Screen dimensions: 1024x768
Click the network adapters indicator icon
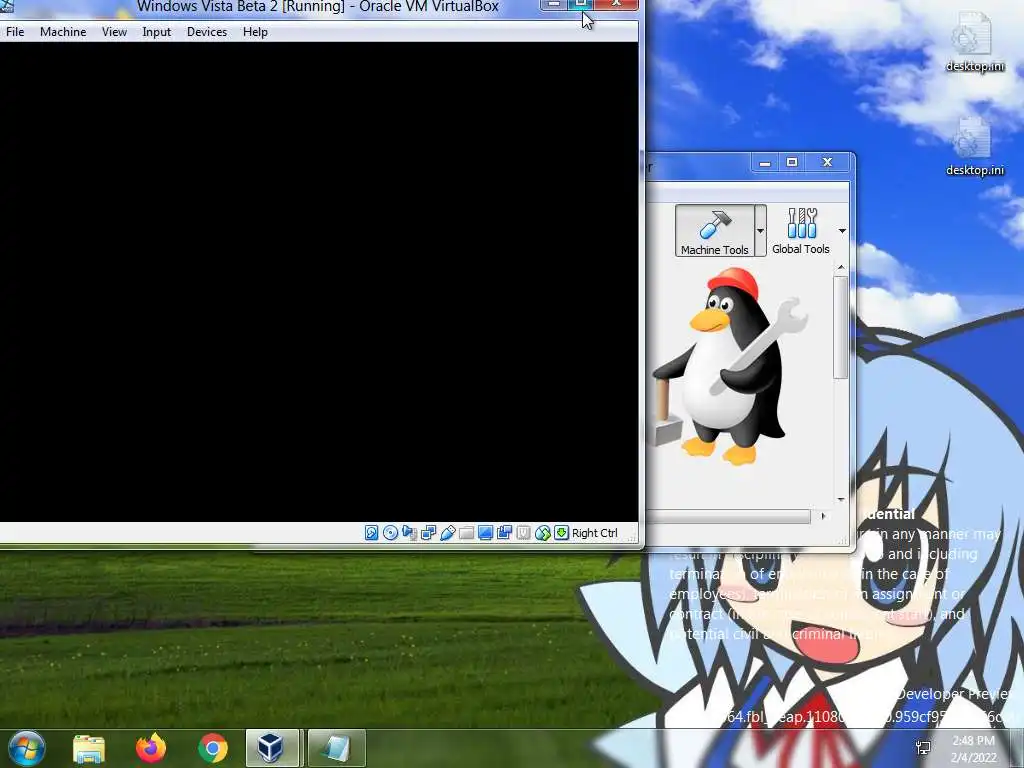click(428, 533)
